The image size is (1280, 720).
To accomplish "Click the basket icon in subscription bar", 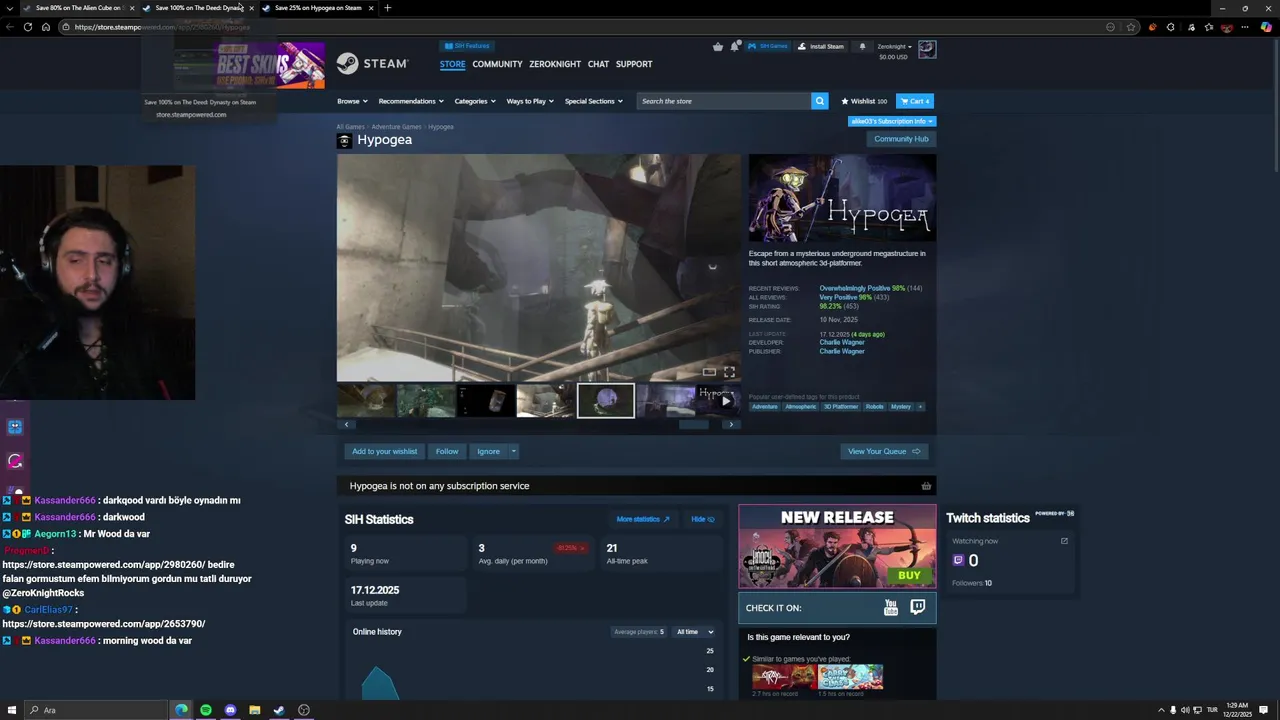I will tap(926, 486).
